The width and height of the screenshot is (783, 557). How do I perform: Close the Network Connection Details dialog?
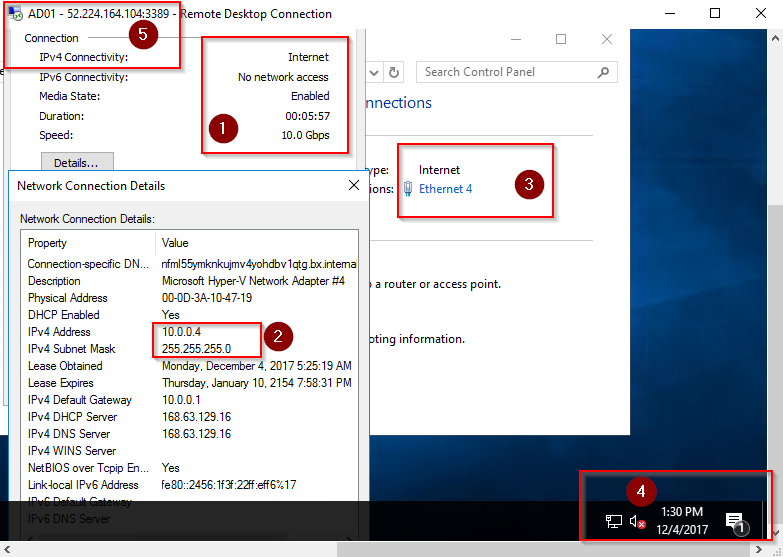354,185
